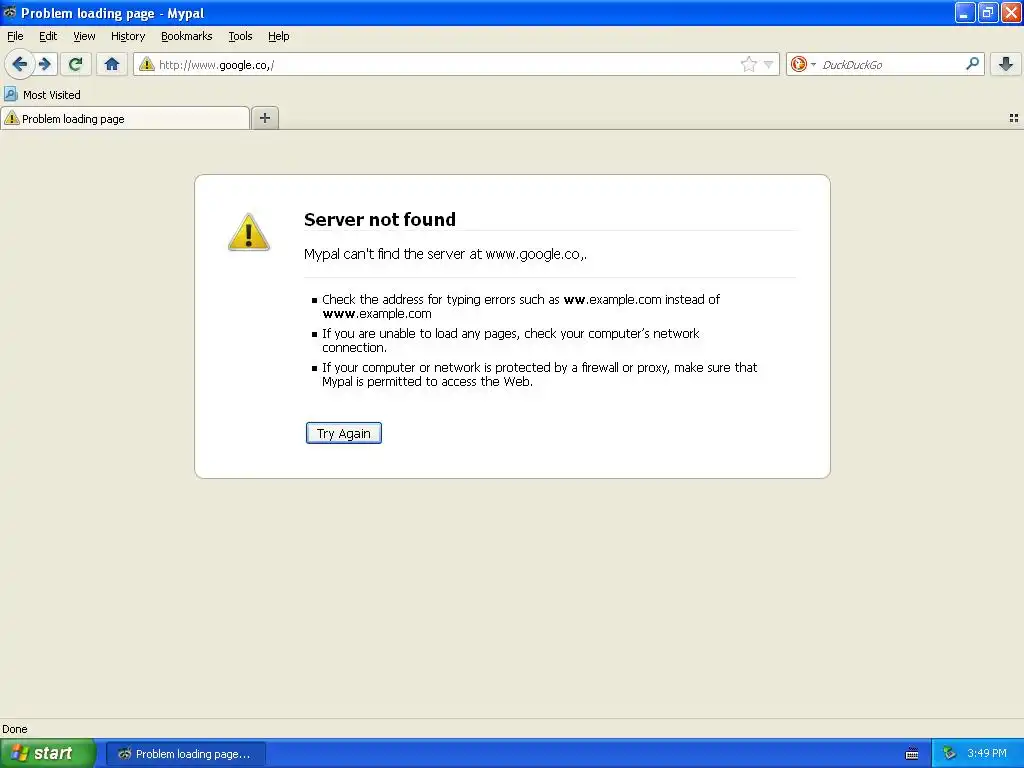Open the View menu
The width and height of the screenshot is (1024, 768).
coord(84,36)
